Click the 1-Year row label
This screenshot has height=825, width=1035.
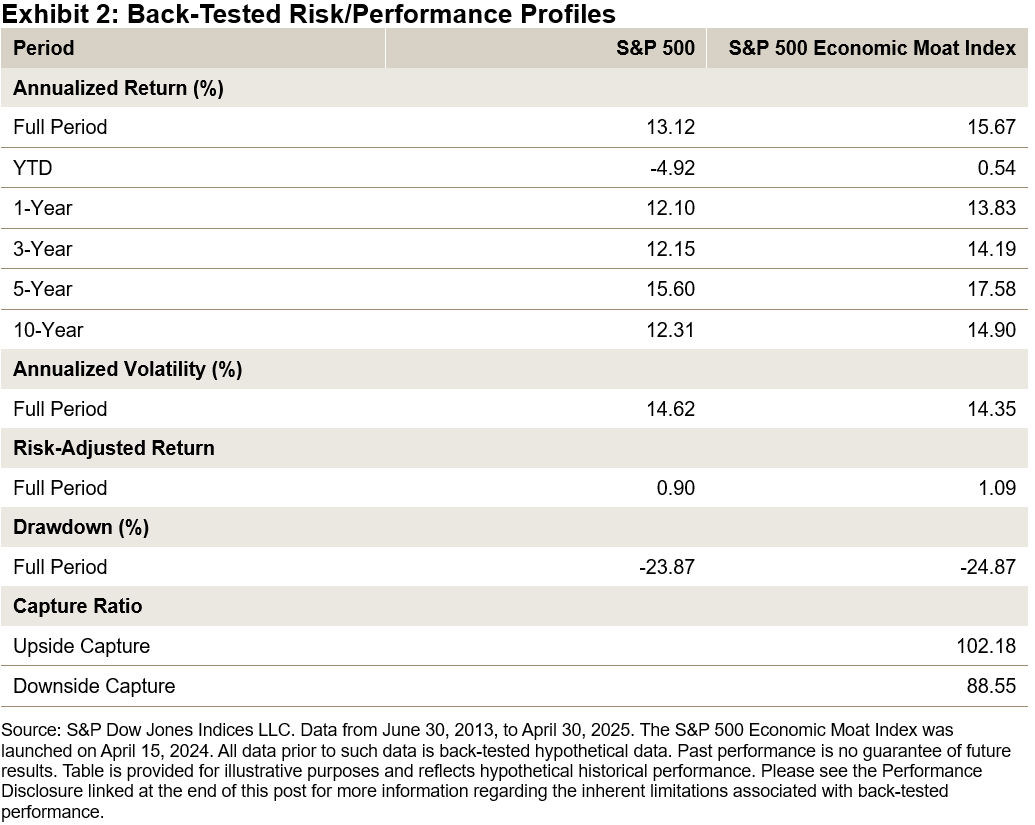click(43, 208)
